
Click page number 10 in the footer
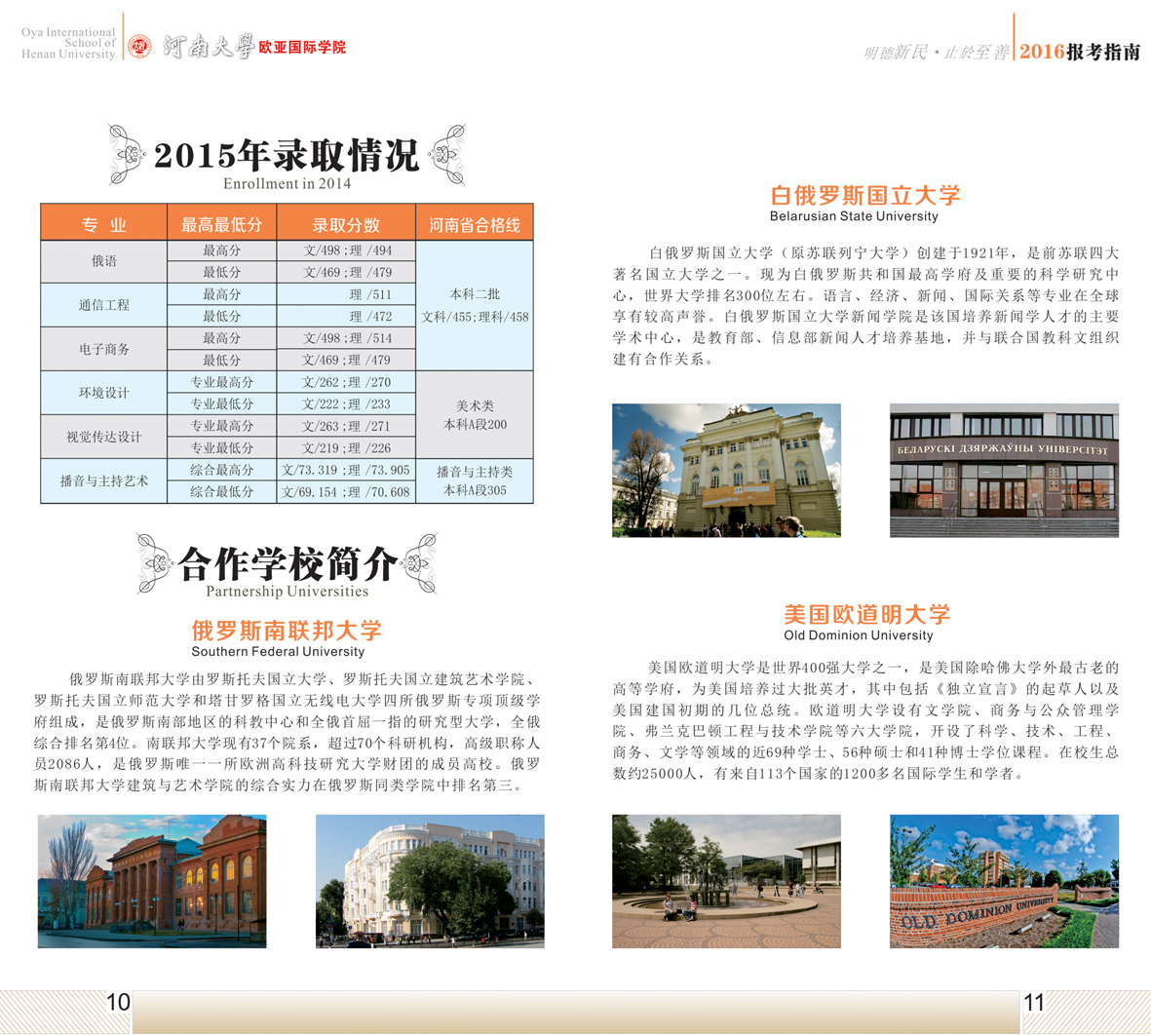click(118, 1002)
